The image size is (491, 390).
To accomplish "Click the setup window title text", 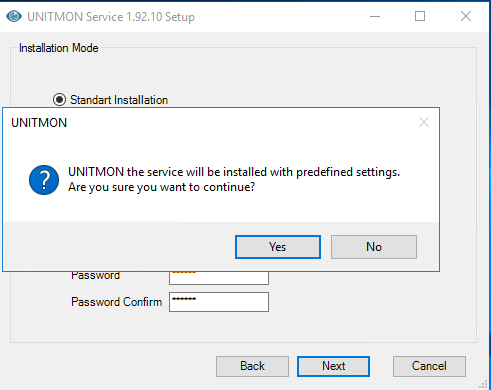I will point(111,17).
